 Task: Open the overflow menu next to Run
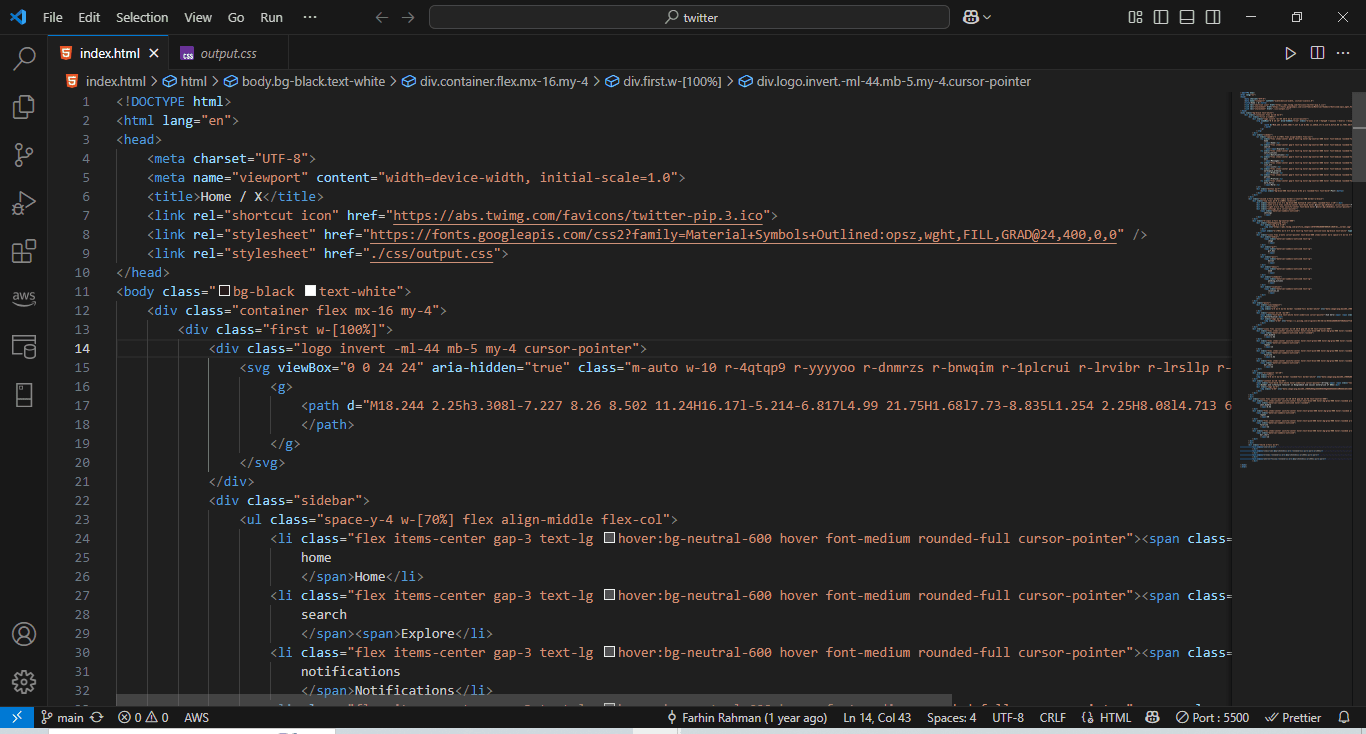pyautogui.click(x=310, y=17)
